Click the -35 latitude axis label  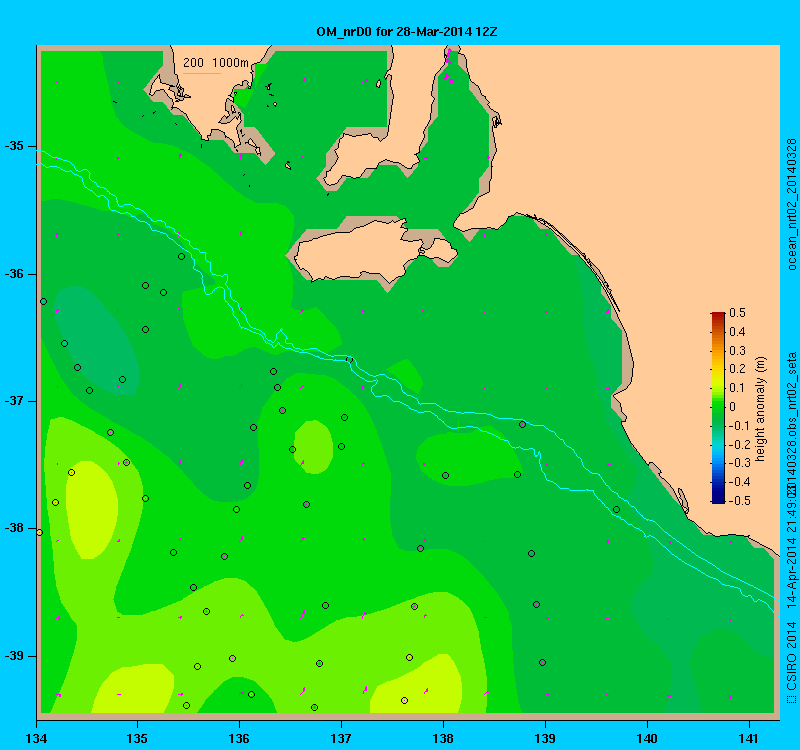pyautogui.click(x=14, y=146)
